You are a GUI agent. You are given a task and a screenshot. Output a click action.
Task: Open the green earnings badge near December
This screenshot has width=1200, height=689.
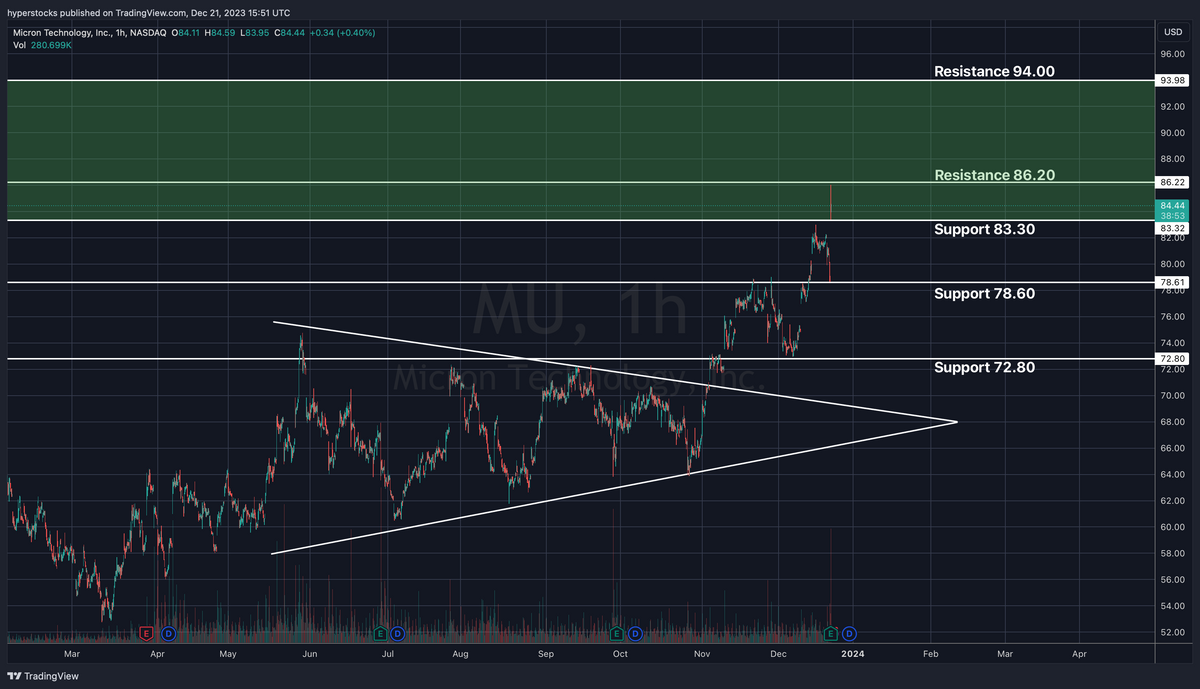point(830,633)
